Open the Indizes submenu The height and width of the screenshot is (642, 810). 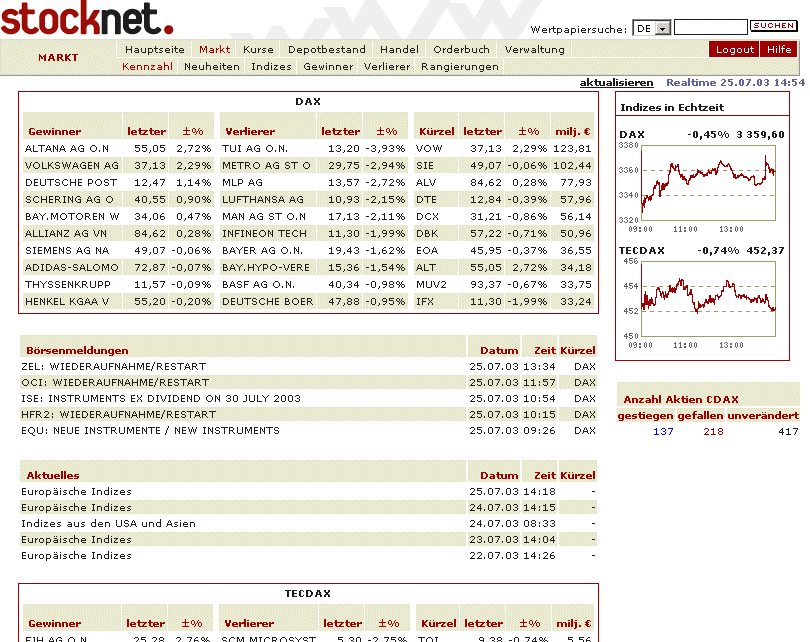click(x=271, y=67)
